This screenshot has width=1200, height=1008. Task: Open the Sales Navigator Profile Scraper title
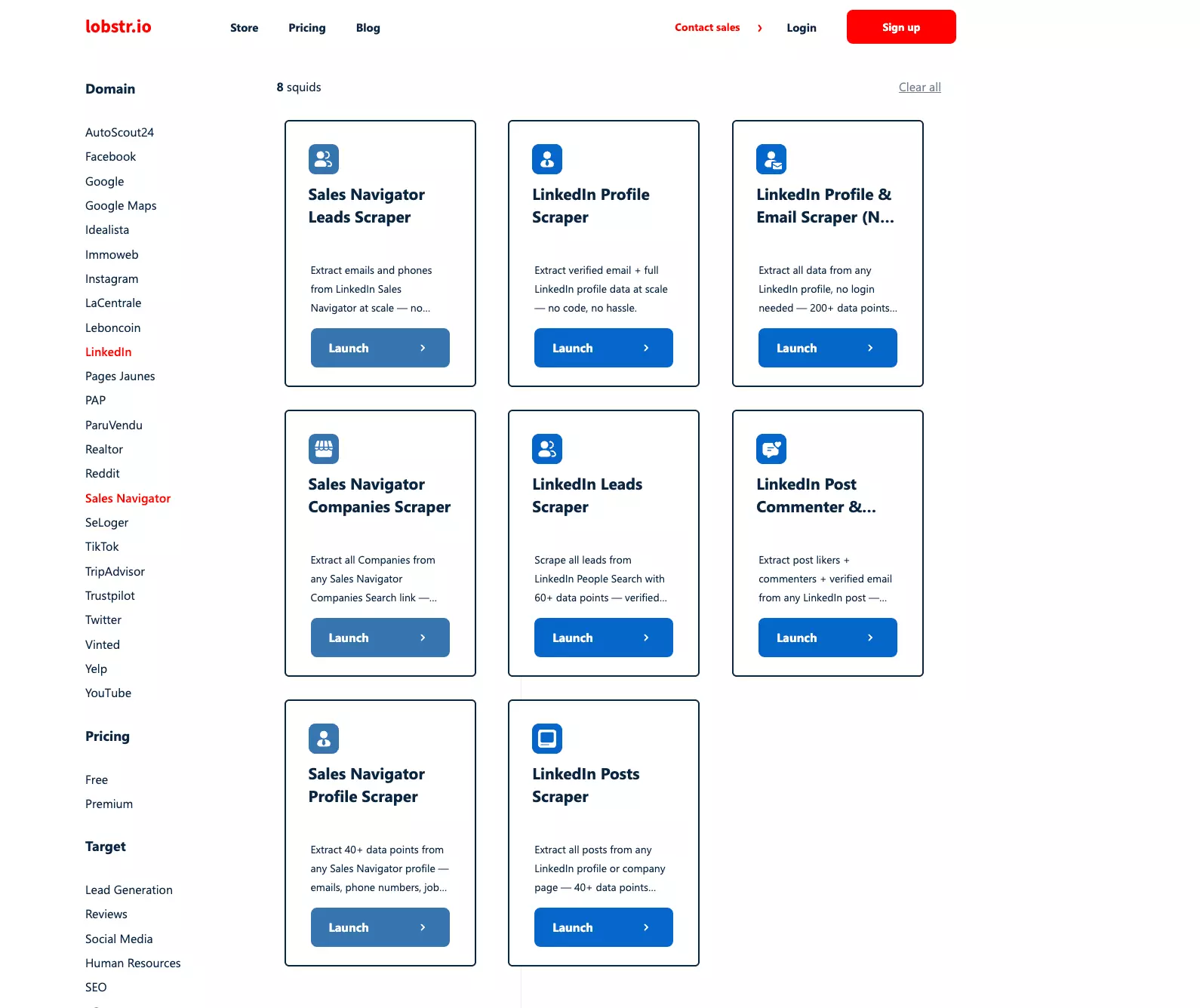[x=367, y=785]
